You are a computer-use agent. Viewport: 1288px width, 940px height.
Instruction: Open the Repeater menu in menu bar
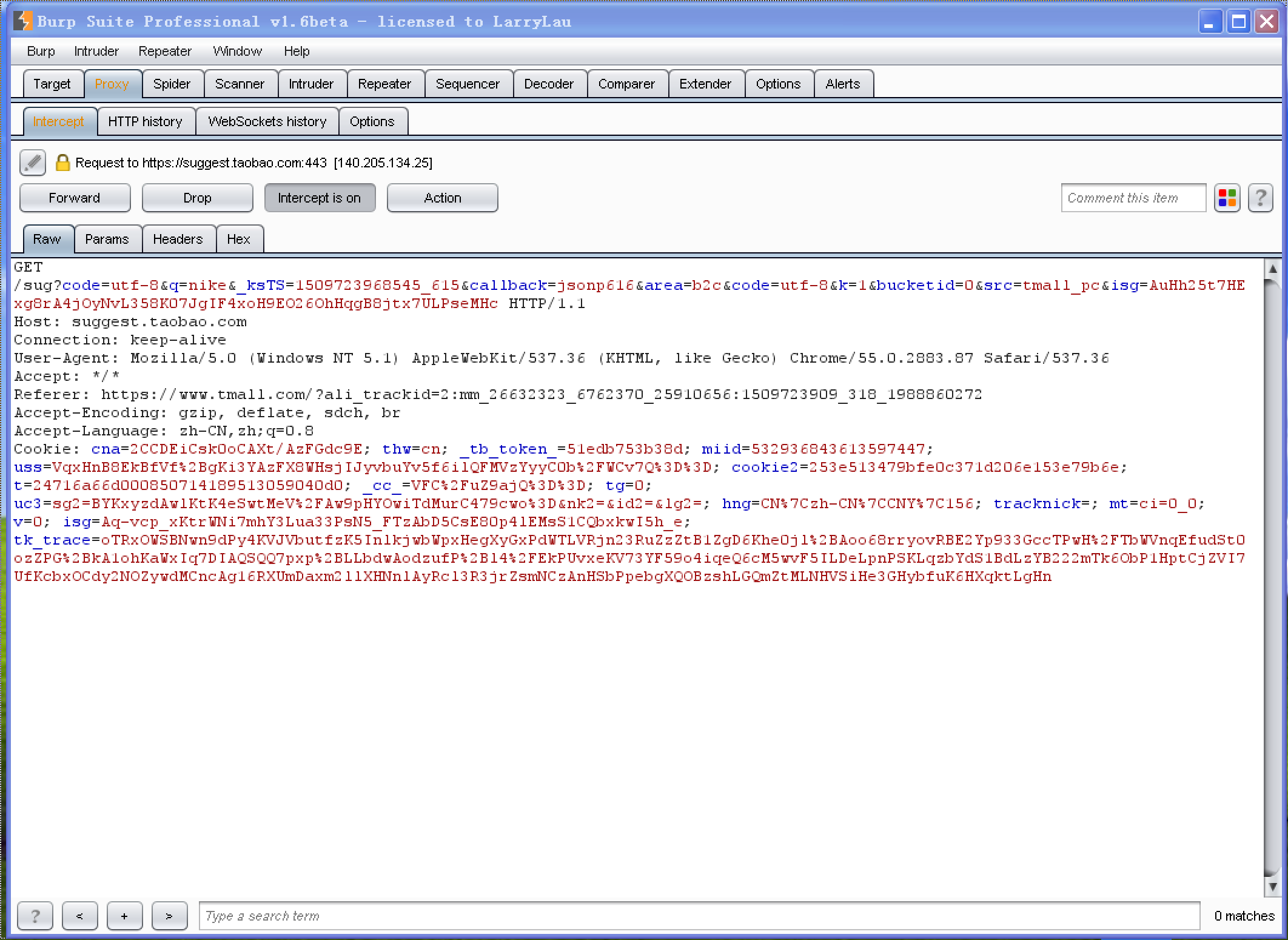pos(165,52)
